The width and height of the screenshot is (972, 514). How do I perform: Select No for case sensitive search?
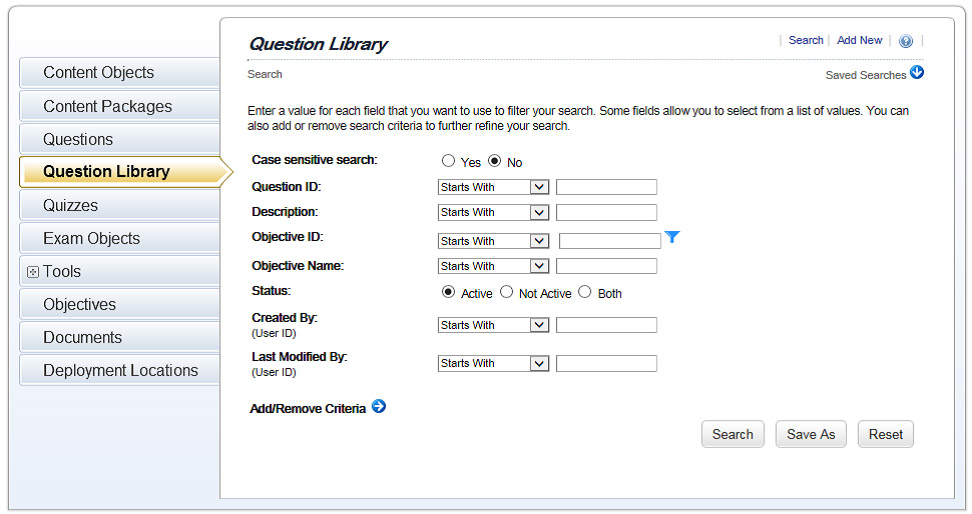(495, 162)
